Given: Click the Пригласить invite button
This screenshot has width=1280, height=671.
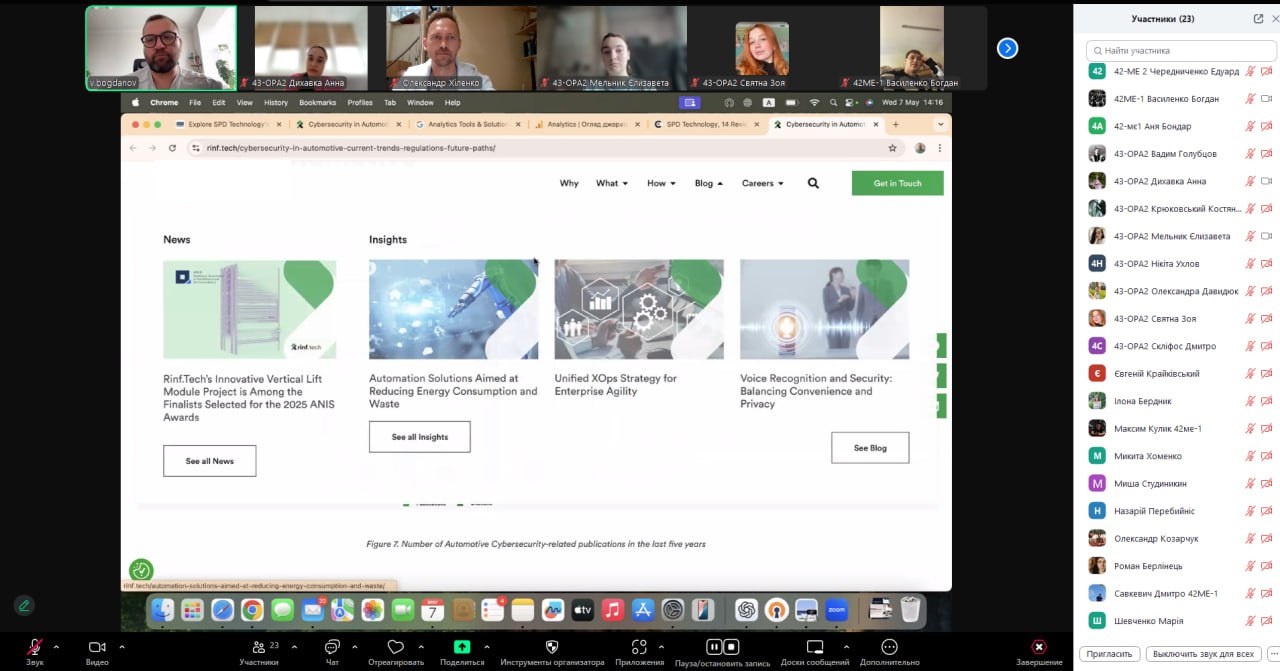Looking at the screenshot, I should 1110,654.
